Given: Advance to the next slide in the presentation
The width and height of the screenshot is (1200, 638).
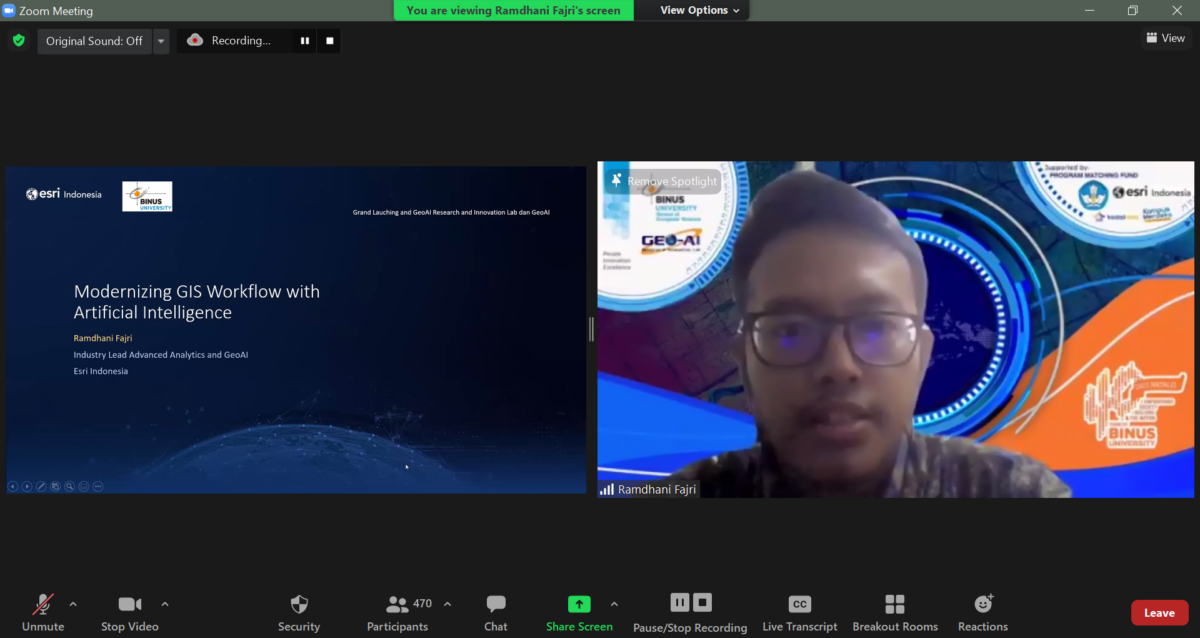Looking at the screenshot, I should [x=27, y=487].
